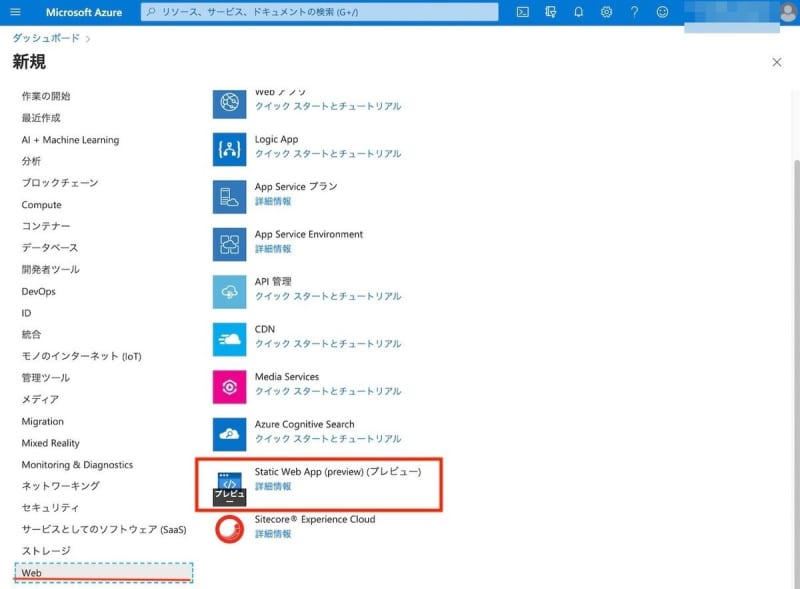Image resolution: width=800 pixels, height=589 pixels.
Task: Click the App Service Environment icon
Action: (229, 244)
